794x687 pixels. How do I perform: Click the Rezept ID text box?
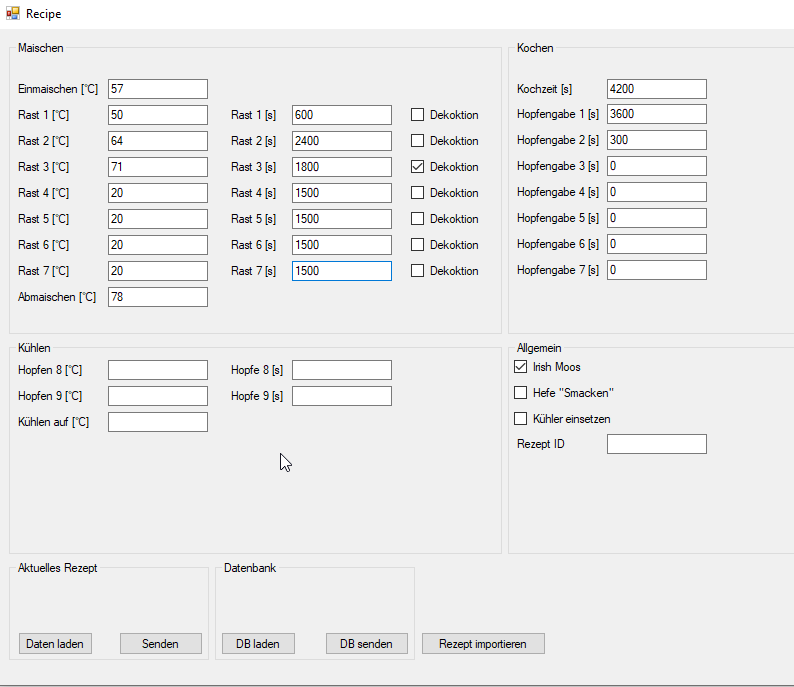click(656, 444)
